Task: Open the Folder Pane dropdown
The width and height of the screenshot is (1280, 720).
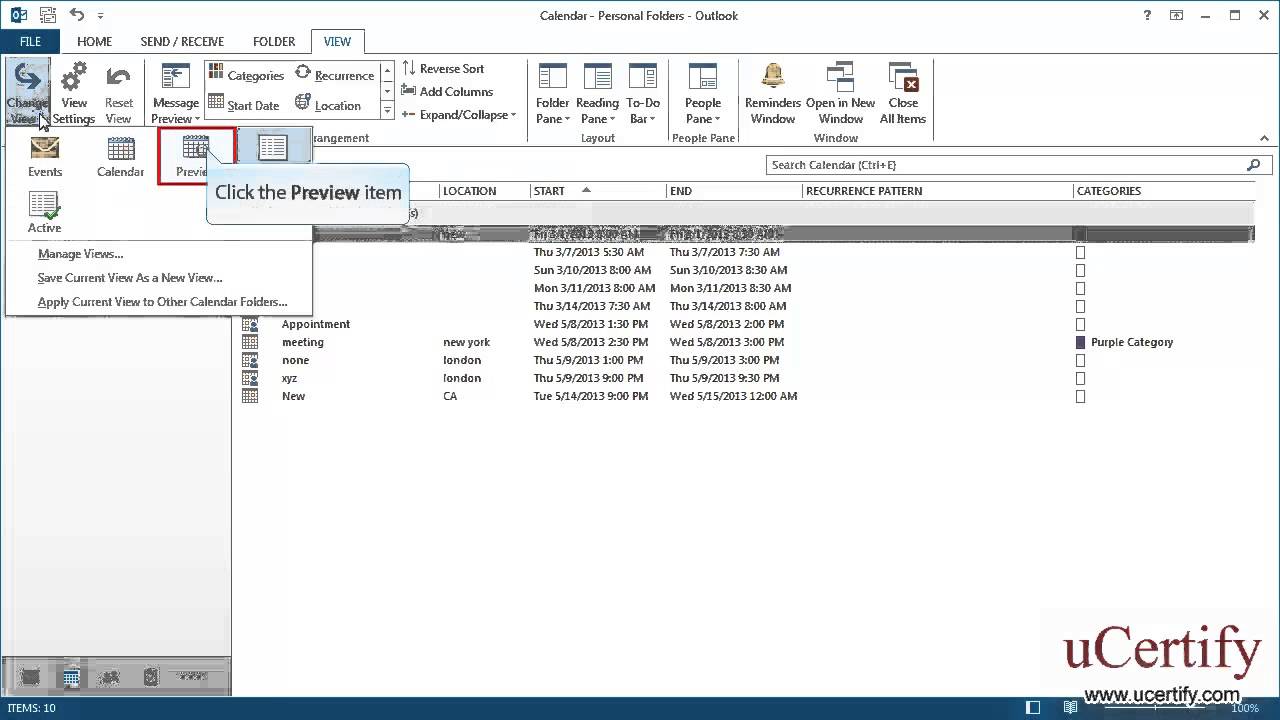Action: (x=552, y=93)
